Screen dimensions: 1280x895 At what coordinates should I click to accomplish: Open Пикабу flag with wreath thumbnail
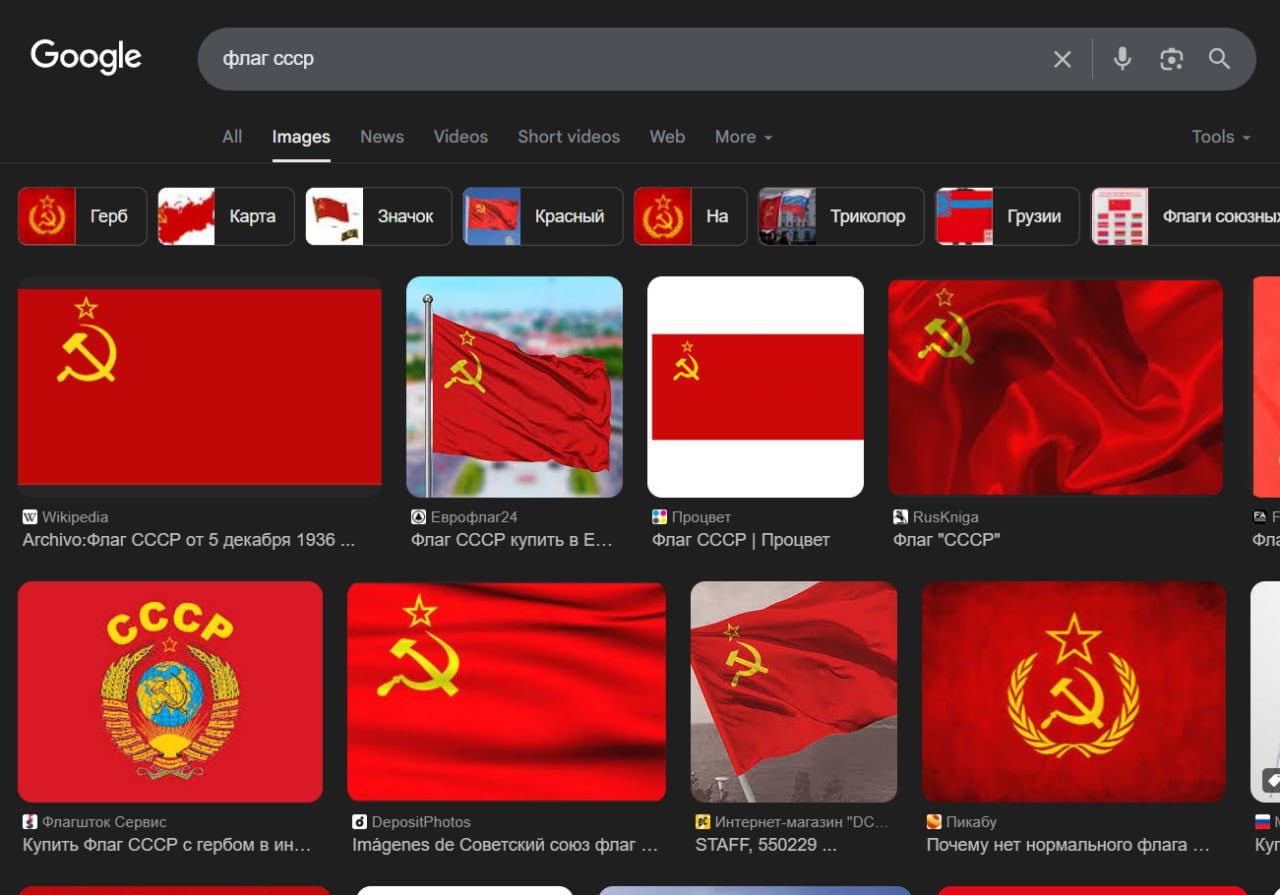1073,691
